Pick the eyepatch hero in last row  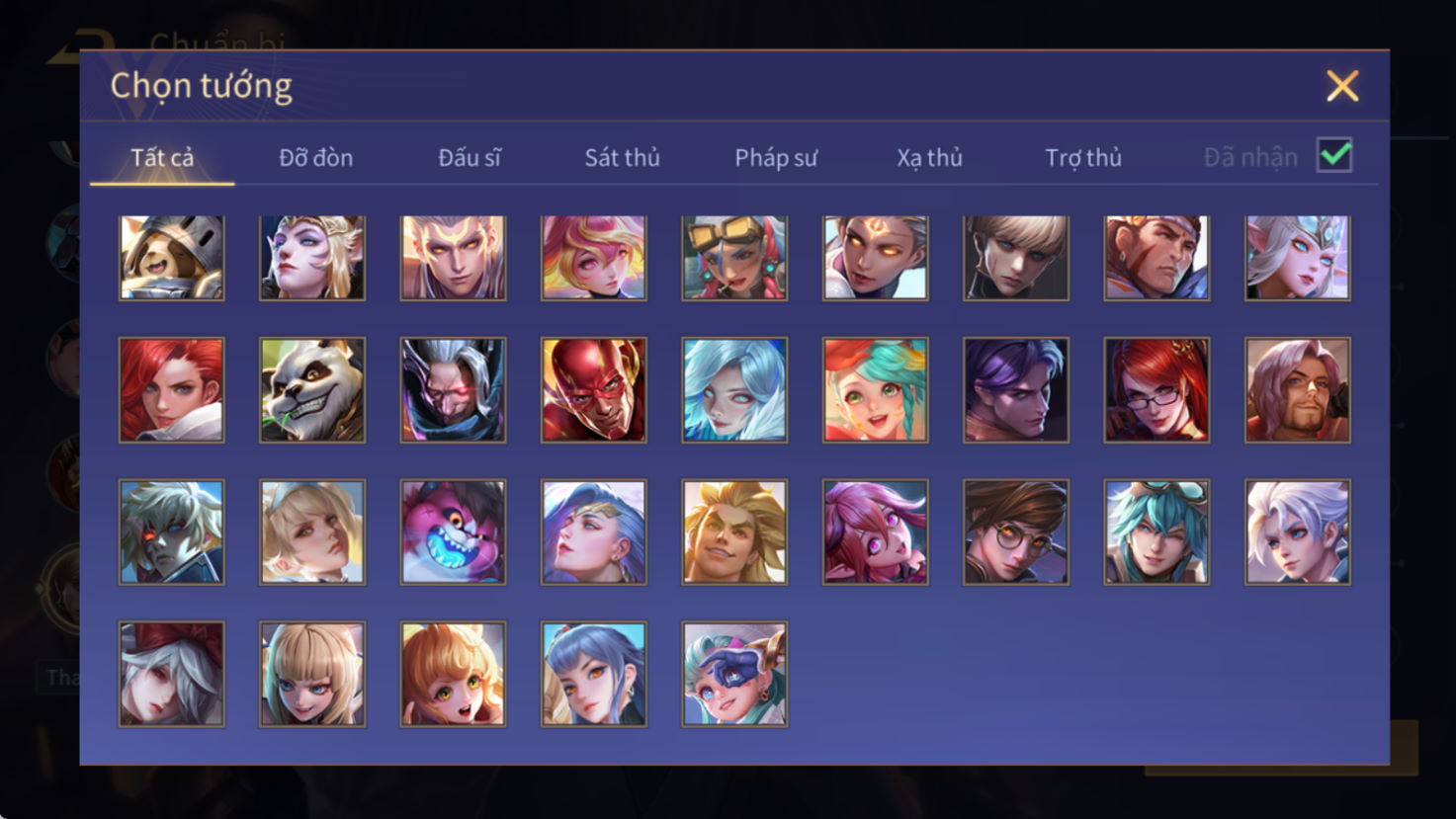tap(734, 674)
